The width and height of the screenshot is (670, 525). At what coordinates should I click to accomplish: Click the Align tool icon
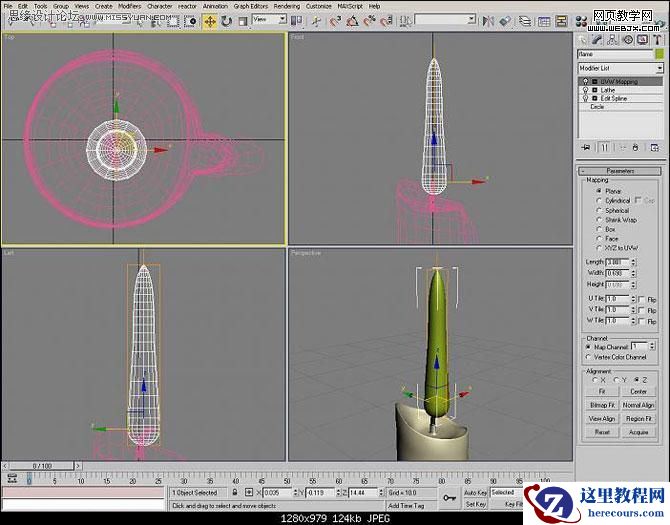pos(505,21)
